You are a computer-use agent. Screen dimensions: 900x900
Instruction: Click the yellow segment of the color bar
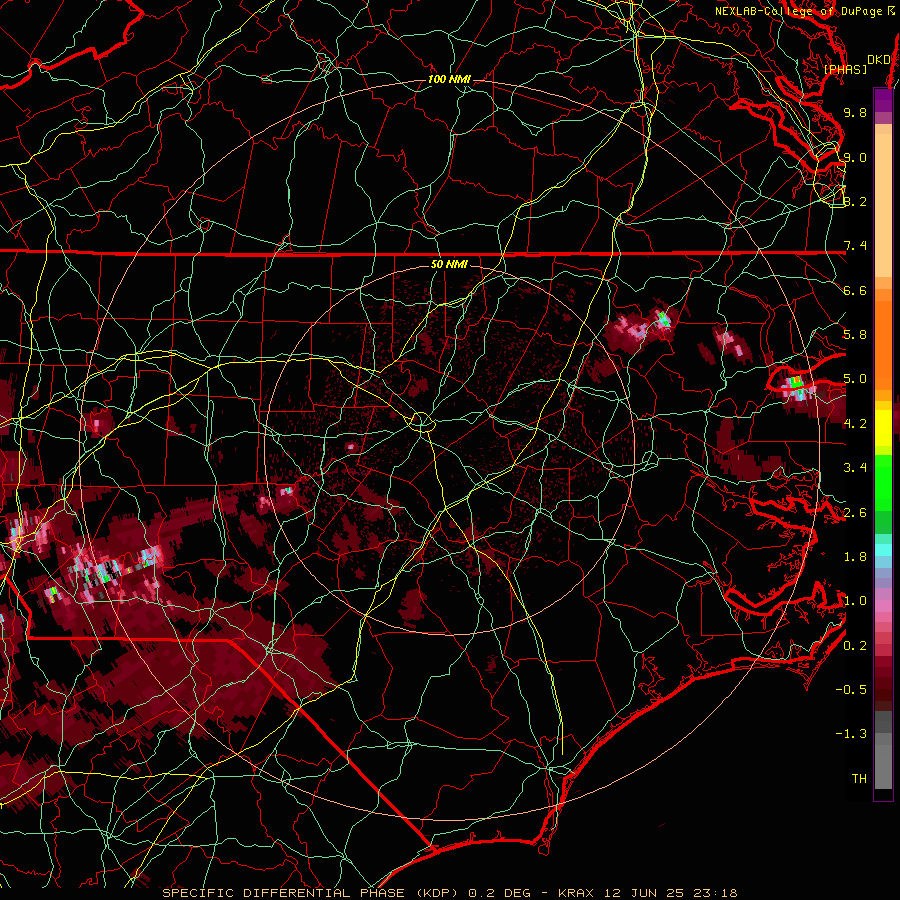click(x=883, y=428)
